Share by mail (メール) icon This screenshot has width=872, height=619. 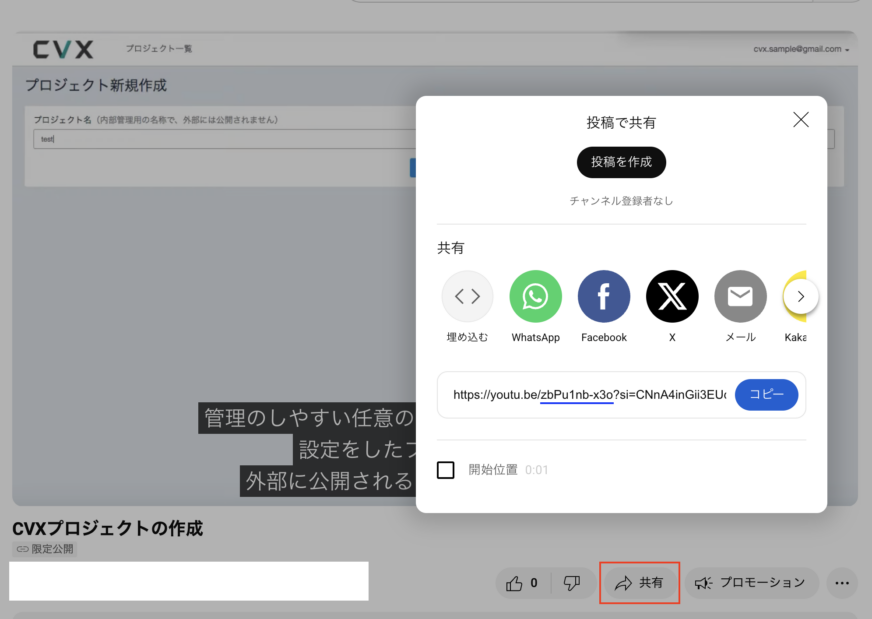click(740, 297)
